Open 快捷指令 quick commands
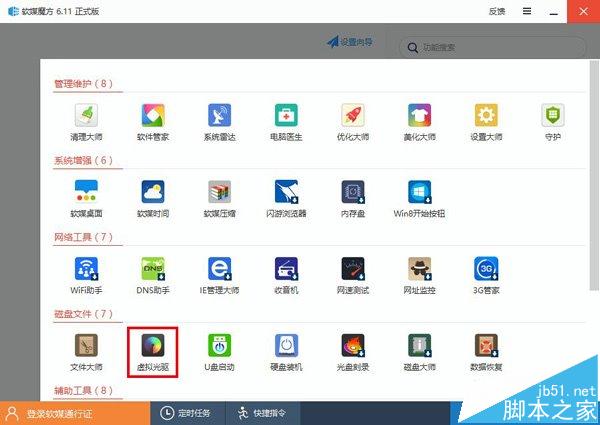Viewport: 600px width, 425px height. [x=262, y=413]
